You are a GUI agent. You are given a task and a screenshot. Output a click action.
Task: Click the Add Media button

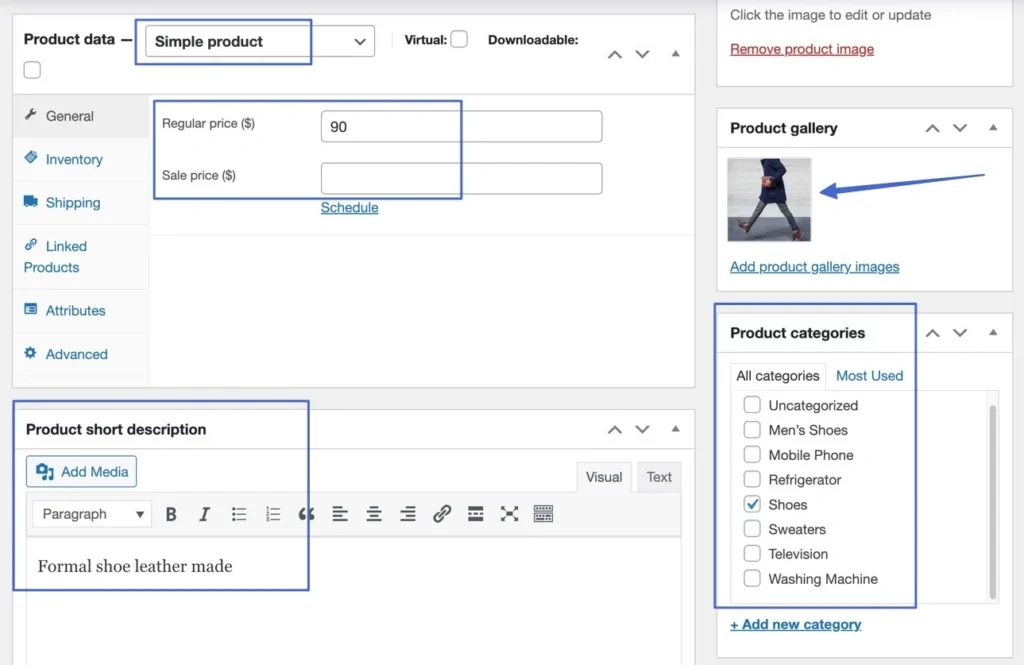[82, 472]
